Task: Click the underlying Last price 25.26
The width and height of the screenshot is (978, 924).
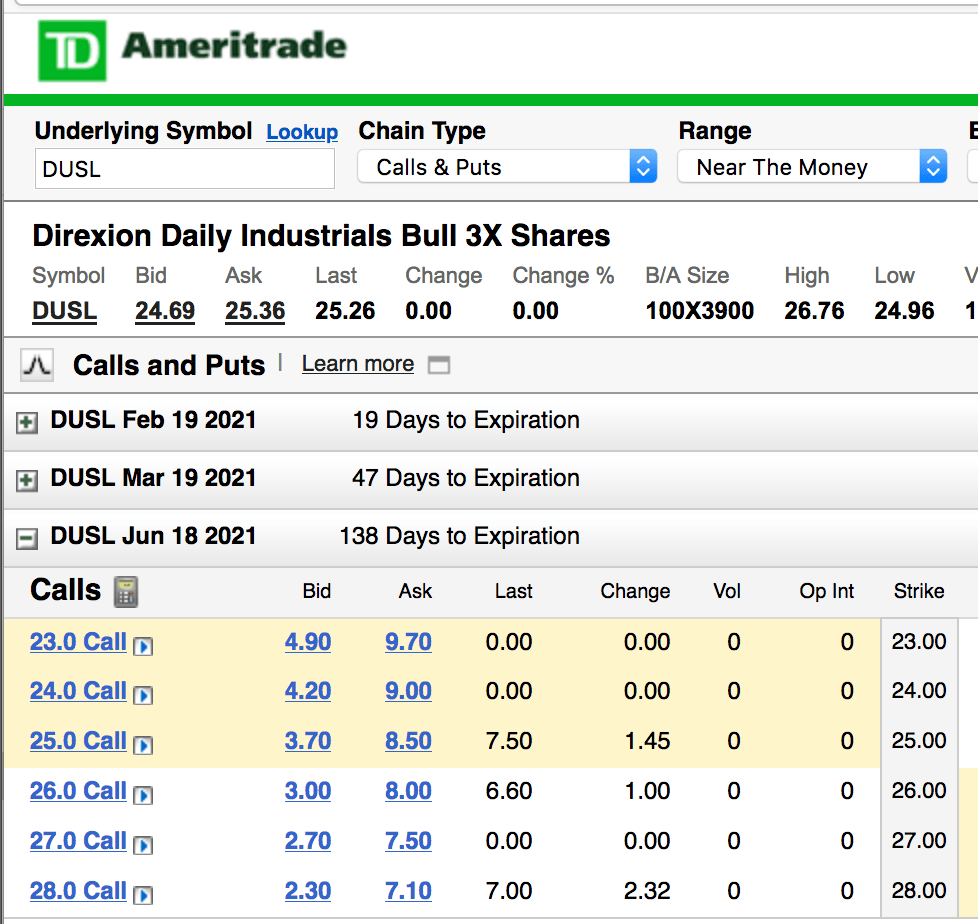Action: 345,311
